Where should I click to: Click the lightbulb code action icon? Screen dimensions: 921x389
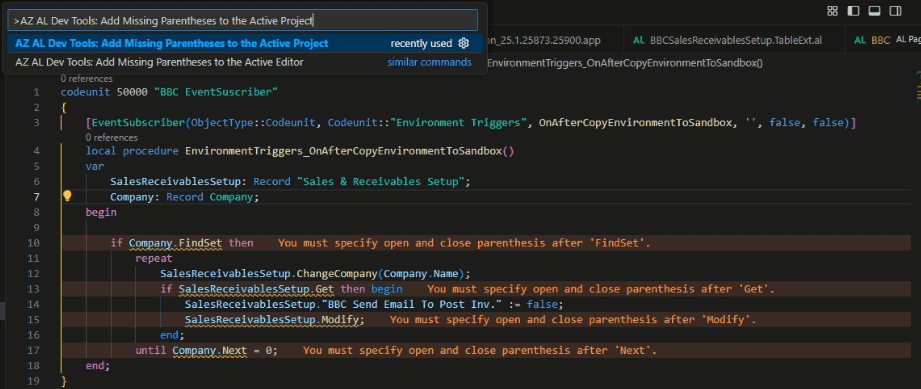(67, 196)
